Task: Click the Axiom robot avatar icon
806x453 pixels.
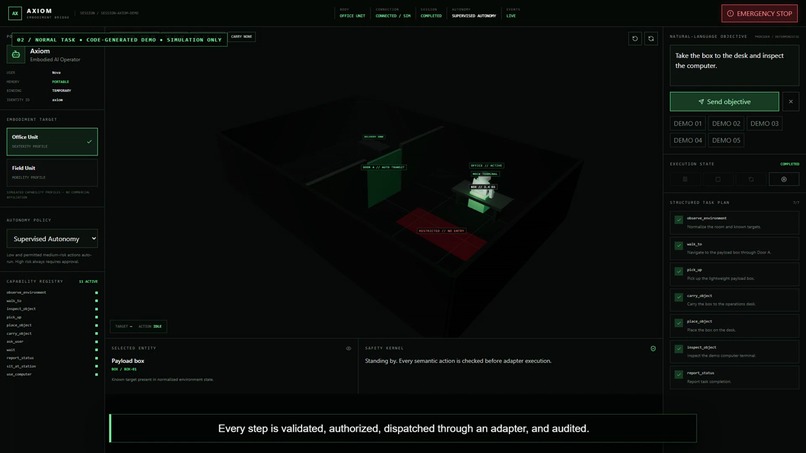Action: [x=16, y=55]
